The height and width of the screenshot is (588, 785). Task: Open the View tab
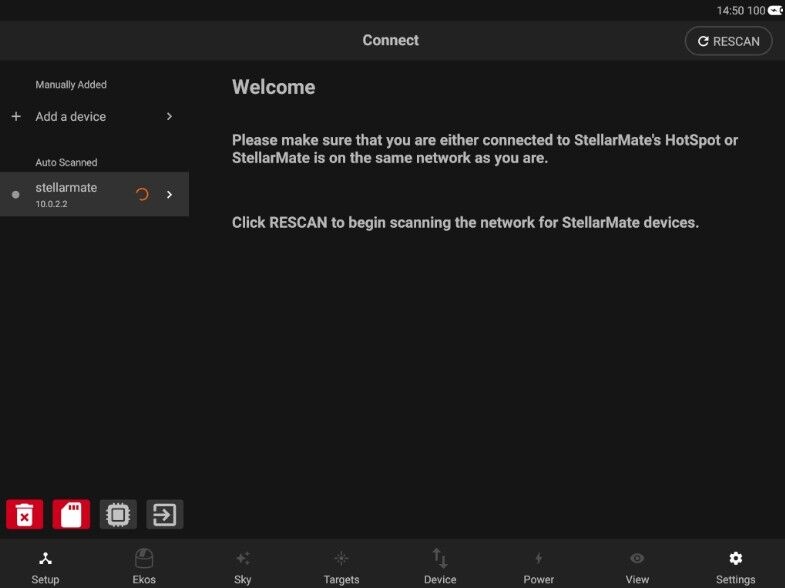click(x=637, y=567)
